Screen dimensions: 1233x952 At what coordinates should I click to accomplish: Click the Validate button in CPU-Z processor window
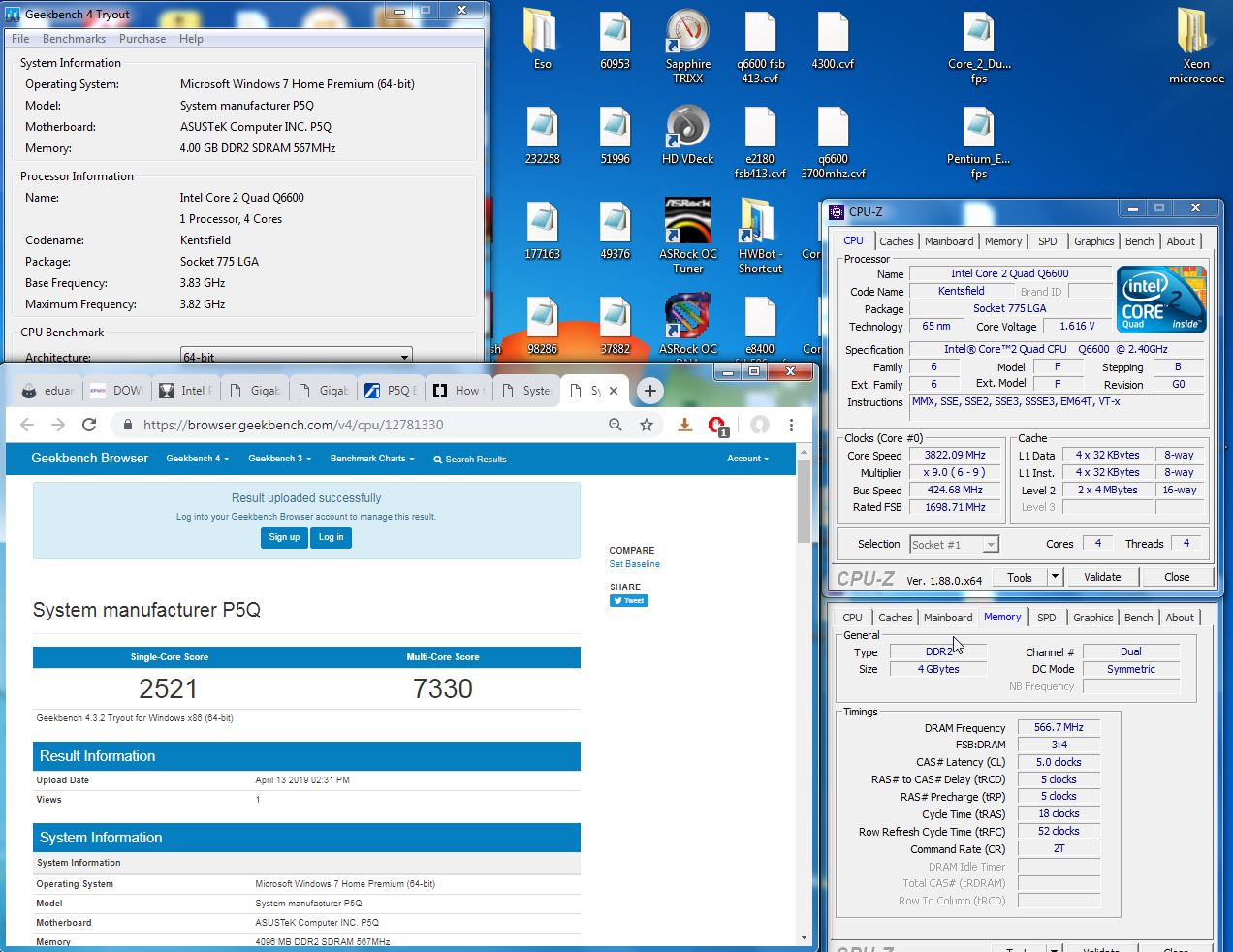(1102, 577)
